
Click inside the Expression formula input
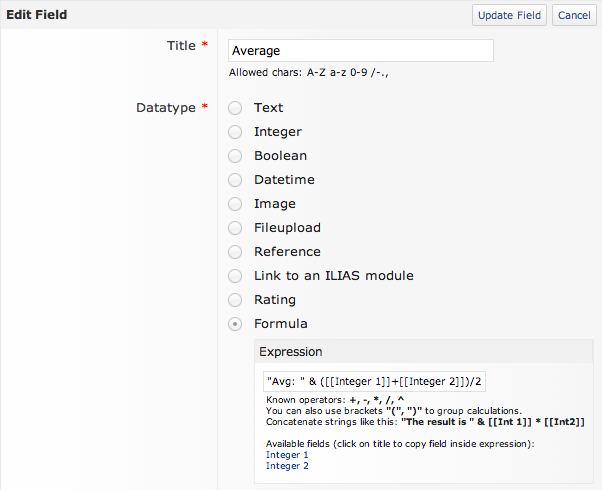pyautogui.click(x=374, y=382)
